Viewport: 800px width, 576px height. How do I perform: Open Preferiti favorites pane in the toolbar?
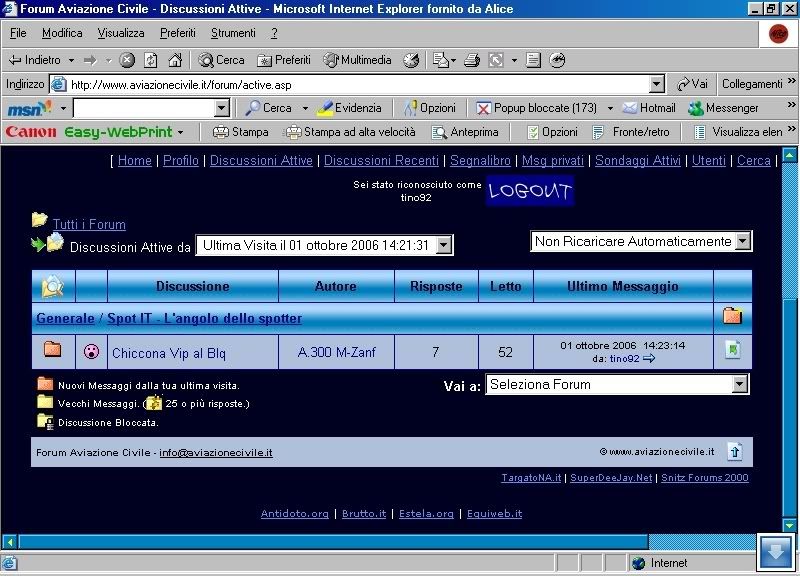284,60
